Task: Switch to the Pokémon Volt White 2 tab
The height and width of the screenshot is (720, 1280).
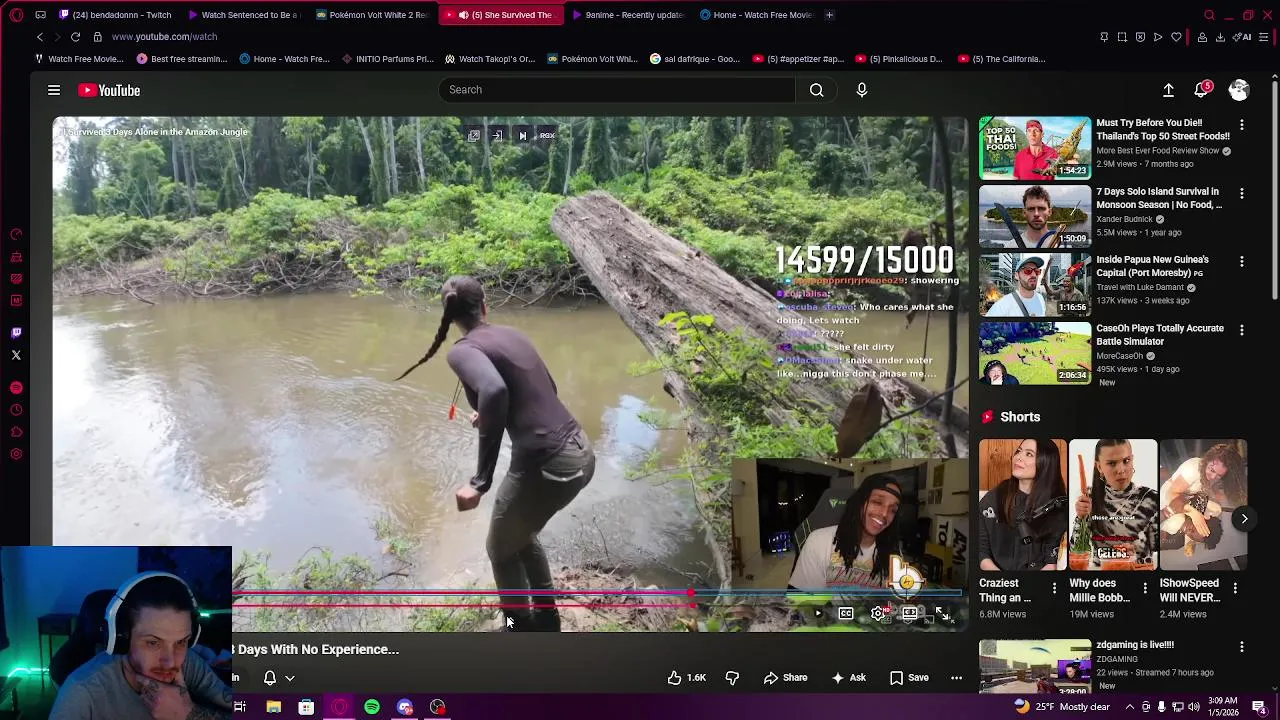Action: click(x=371, y=15)
